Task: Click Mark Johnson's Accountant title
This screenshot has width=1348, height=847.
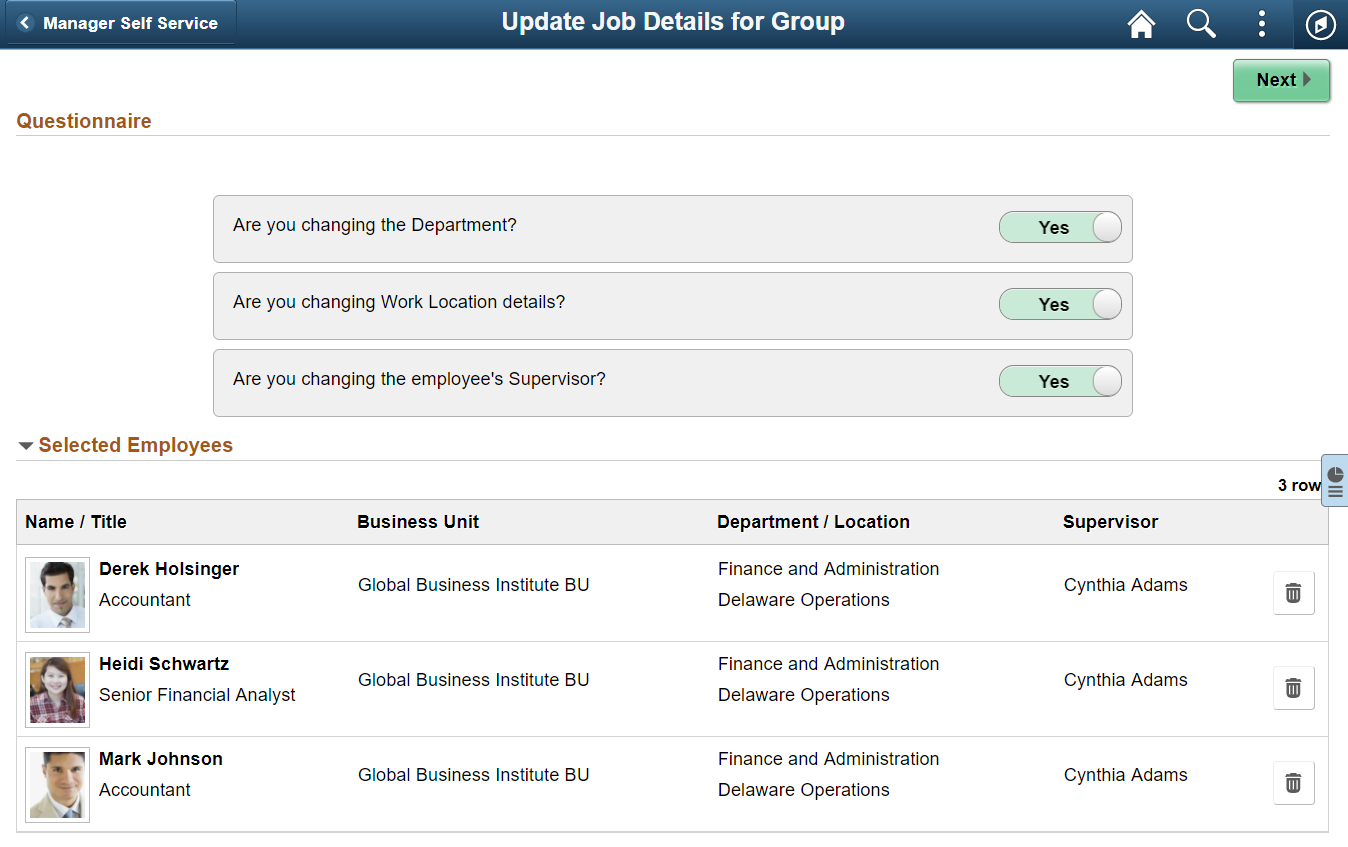Action: (145, 790)
